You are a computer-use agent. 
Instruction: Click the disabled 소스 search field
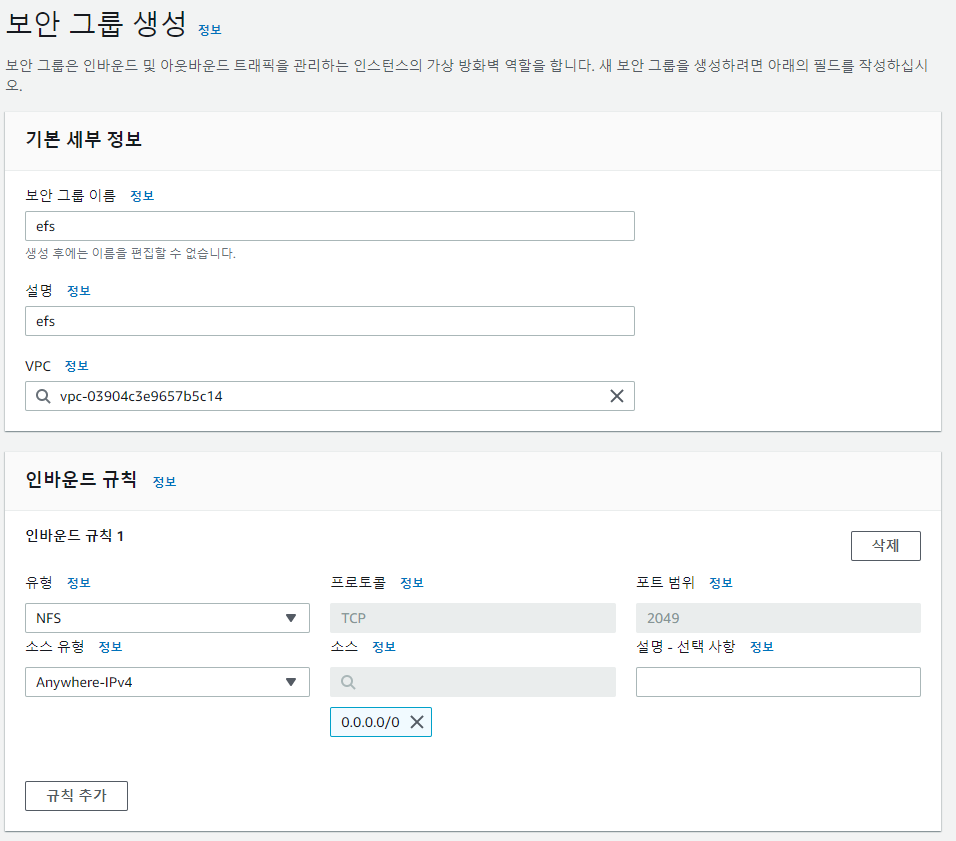pyautogui.click(x=473, y=682)
